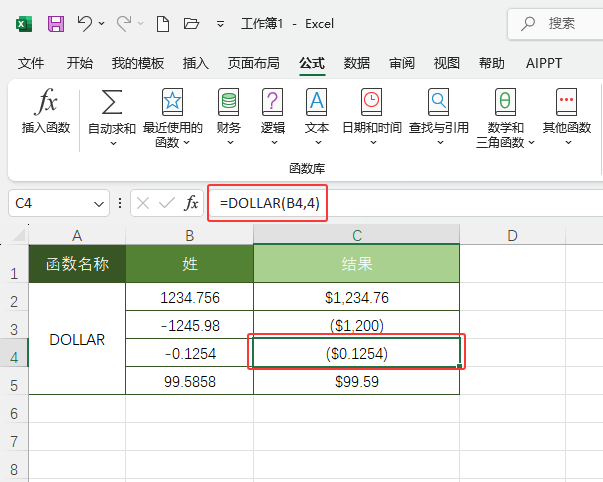
Task: Select merged cell labeled DOLLAR
Action: [x=77, y=339]
